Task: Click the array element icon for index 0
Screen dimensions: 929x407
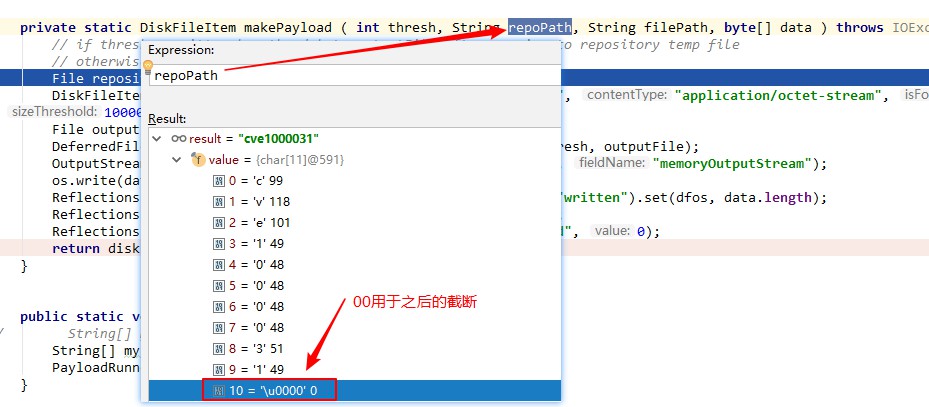Action: (219, 181)
